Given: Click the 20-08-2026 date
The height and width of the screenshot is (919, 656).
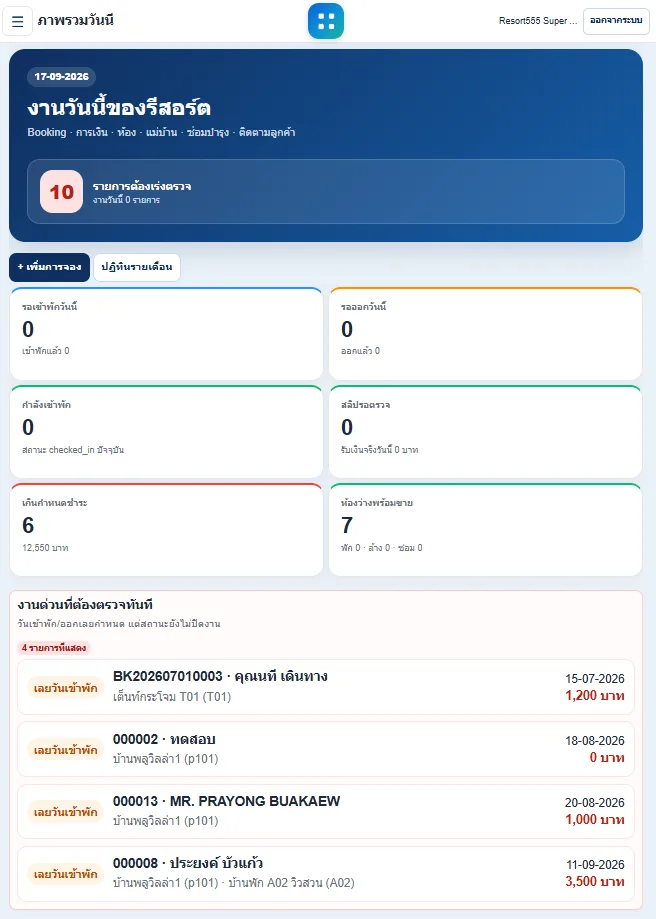Looking at the screenshot, I should click(594, 803).
